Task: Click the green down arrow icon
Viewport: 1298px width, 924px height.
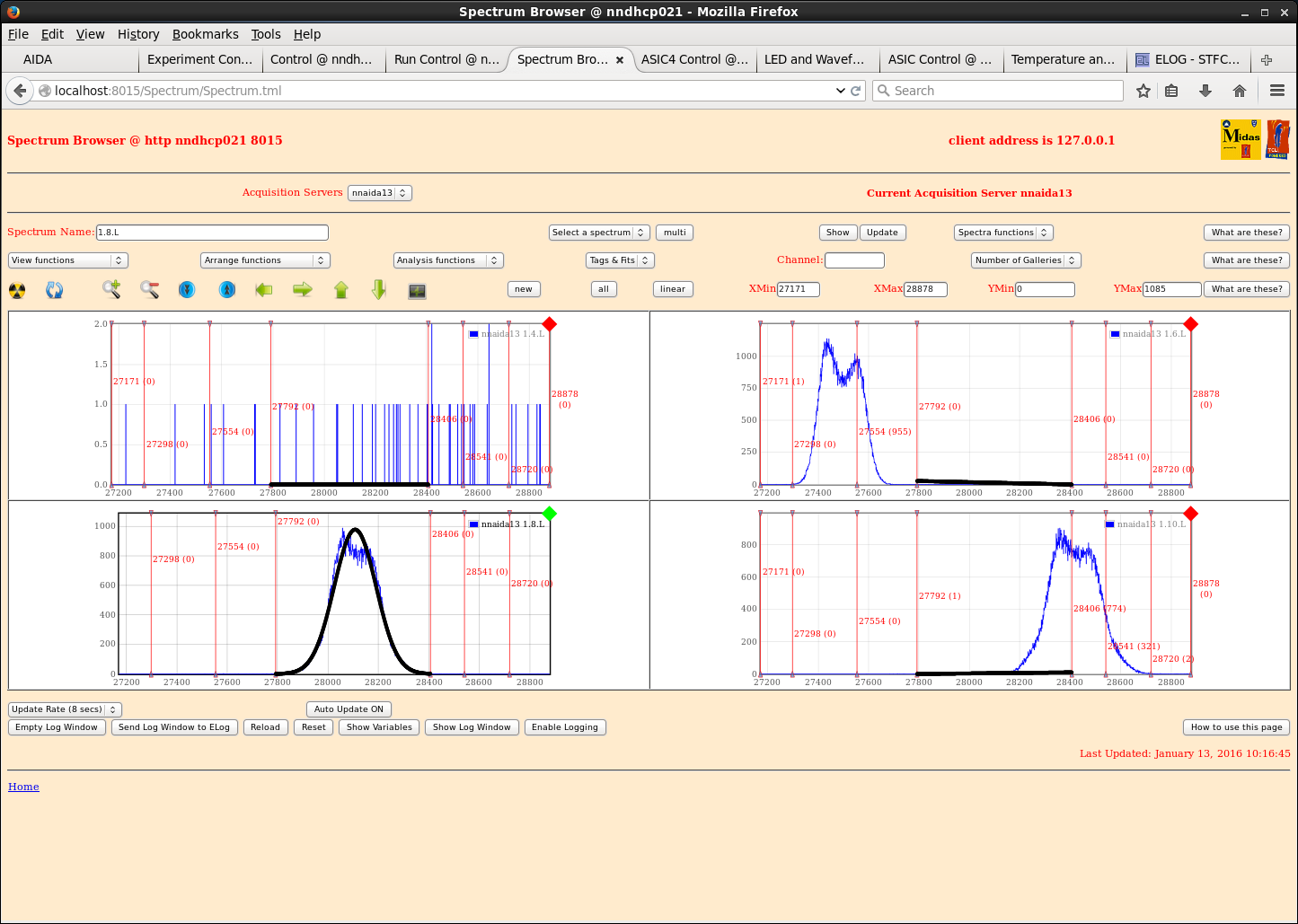Action: point(379,289)
